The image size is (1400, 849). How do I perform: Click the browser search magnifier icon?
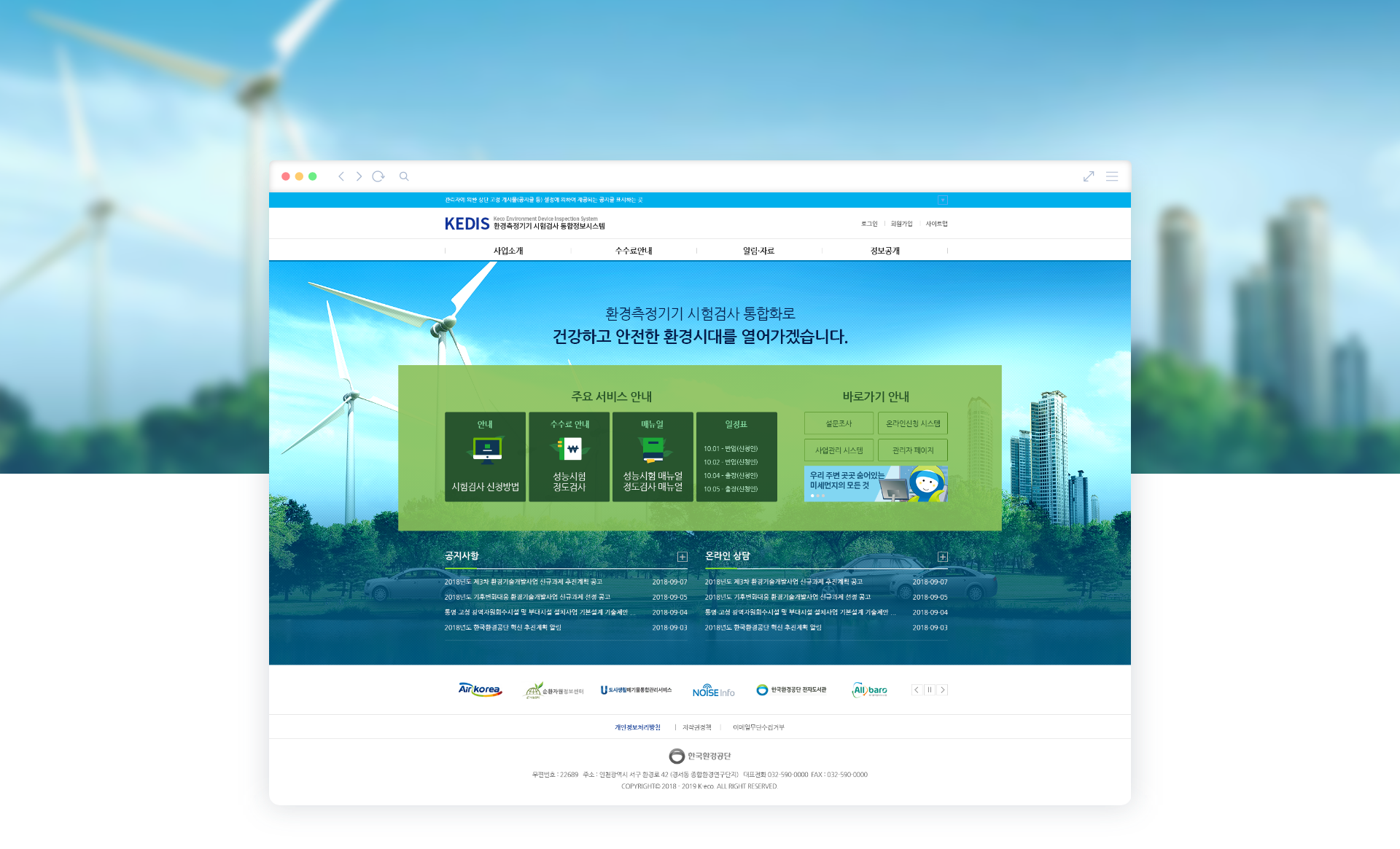tap(404, 176)
